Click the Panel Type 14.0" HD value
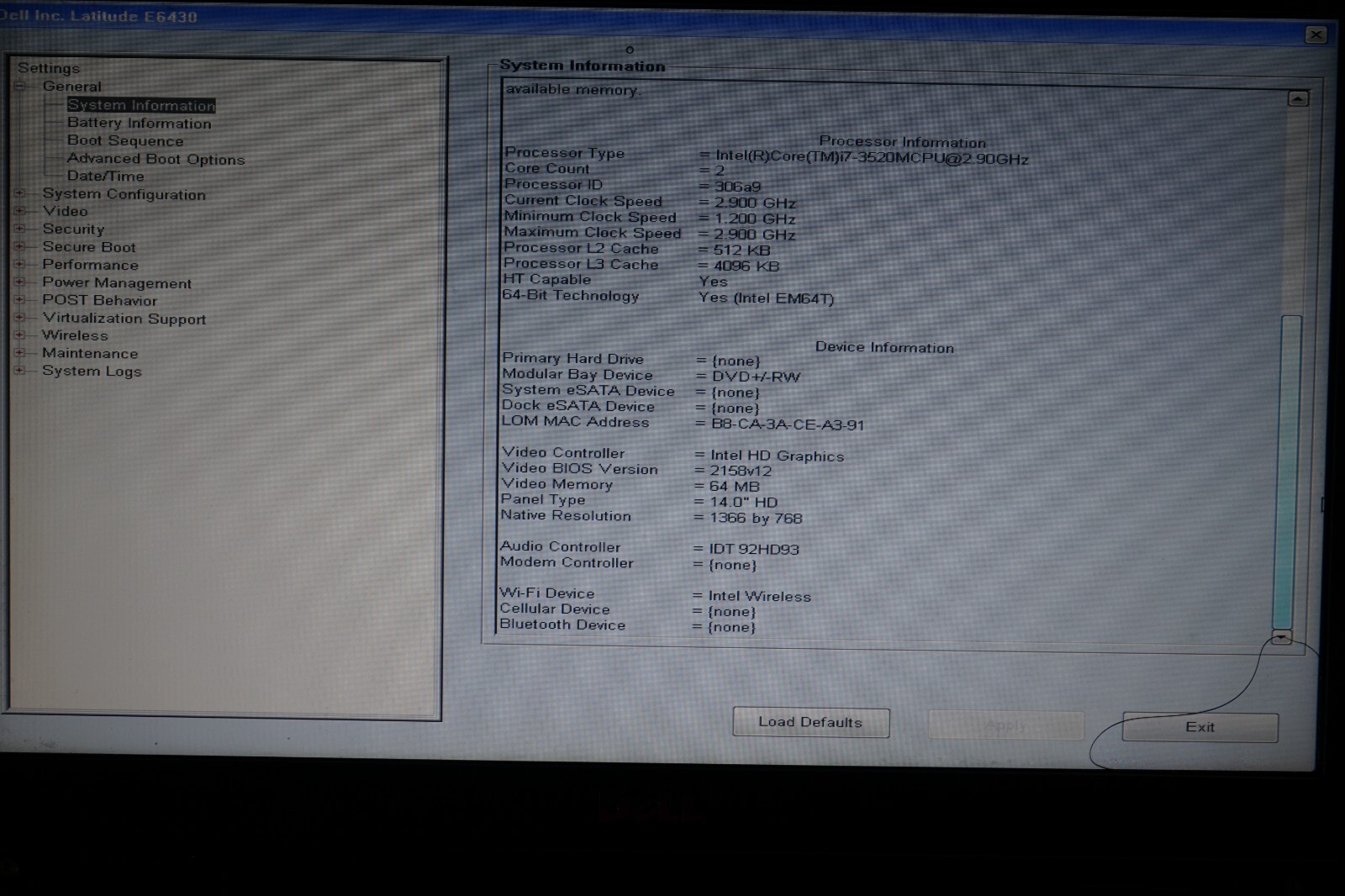This screenshot has width=1345, height=896. pos(744,502)
